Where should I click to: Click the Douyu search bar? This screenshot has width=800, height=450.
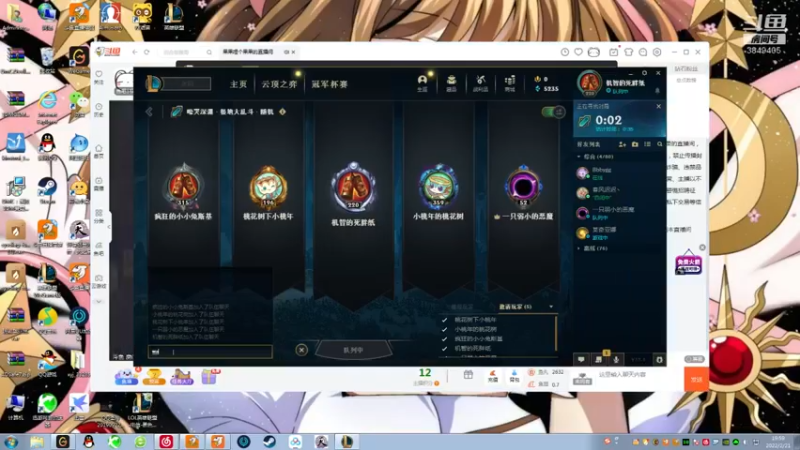coord(187,52)
